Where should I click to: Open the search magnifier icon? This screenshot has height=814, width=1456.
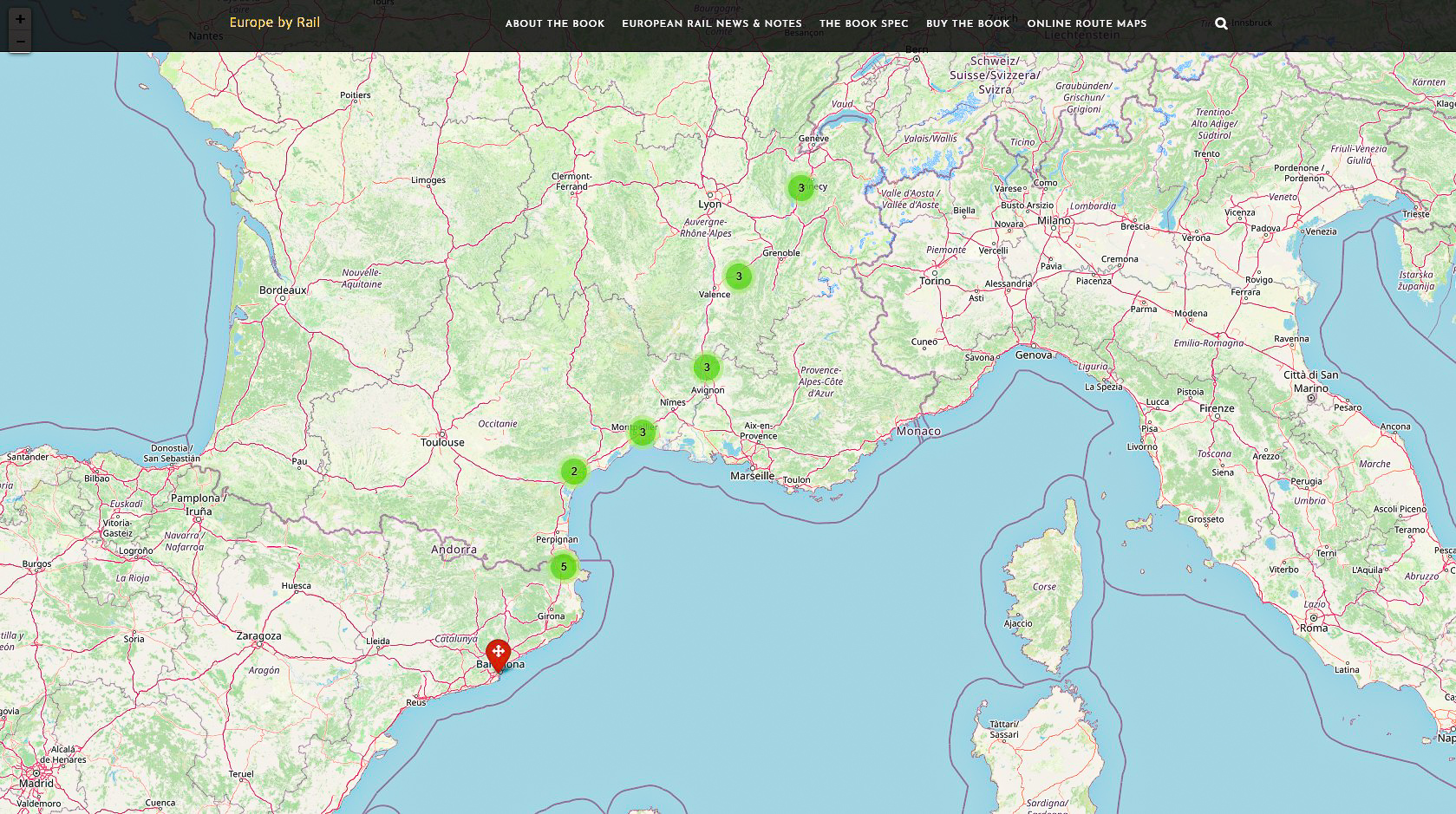[x=1221, y=24]
